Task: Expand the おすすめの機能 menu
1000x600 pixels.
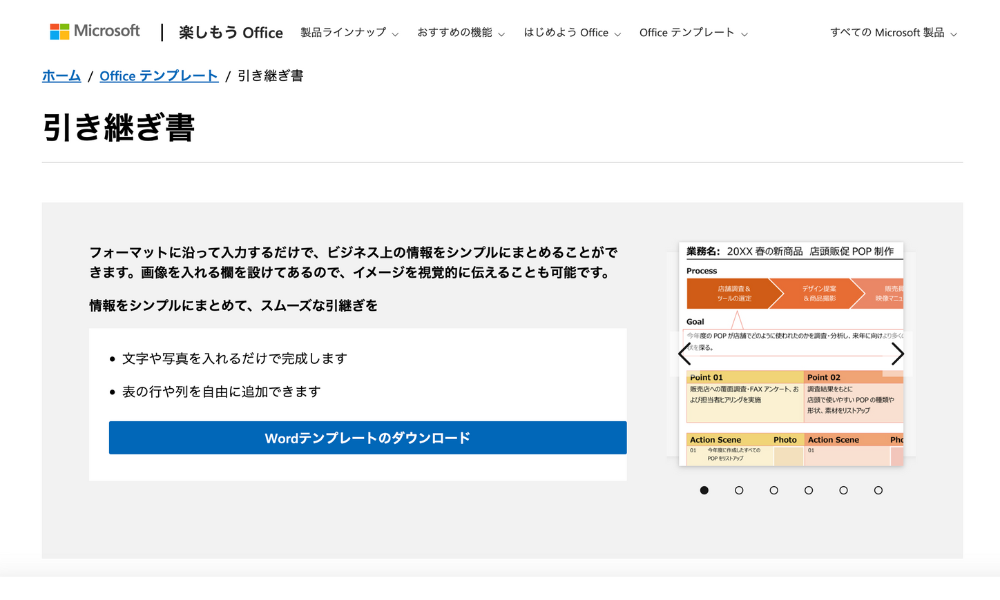Action: [x=459, y=32]
